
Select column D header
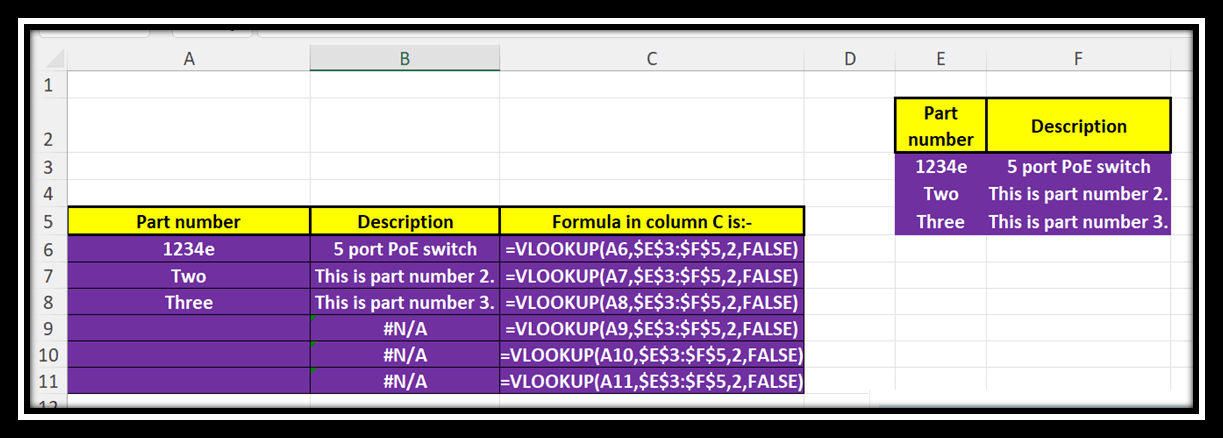[850, 59]
